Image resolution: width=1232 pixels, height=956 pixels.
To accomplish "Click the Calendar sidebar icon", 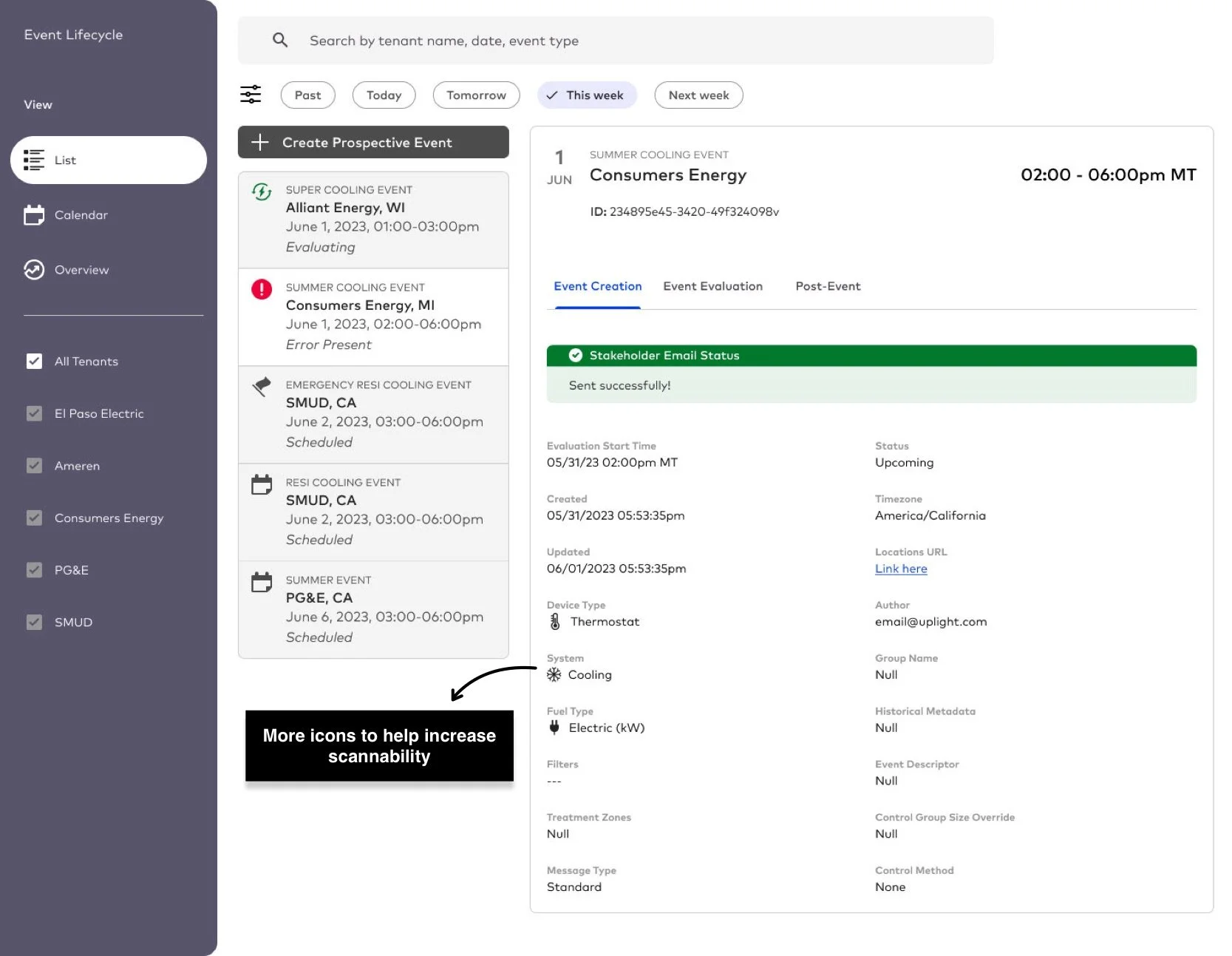I will [x=34, y=214].
